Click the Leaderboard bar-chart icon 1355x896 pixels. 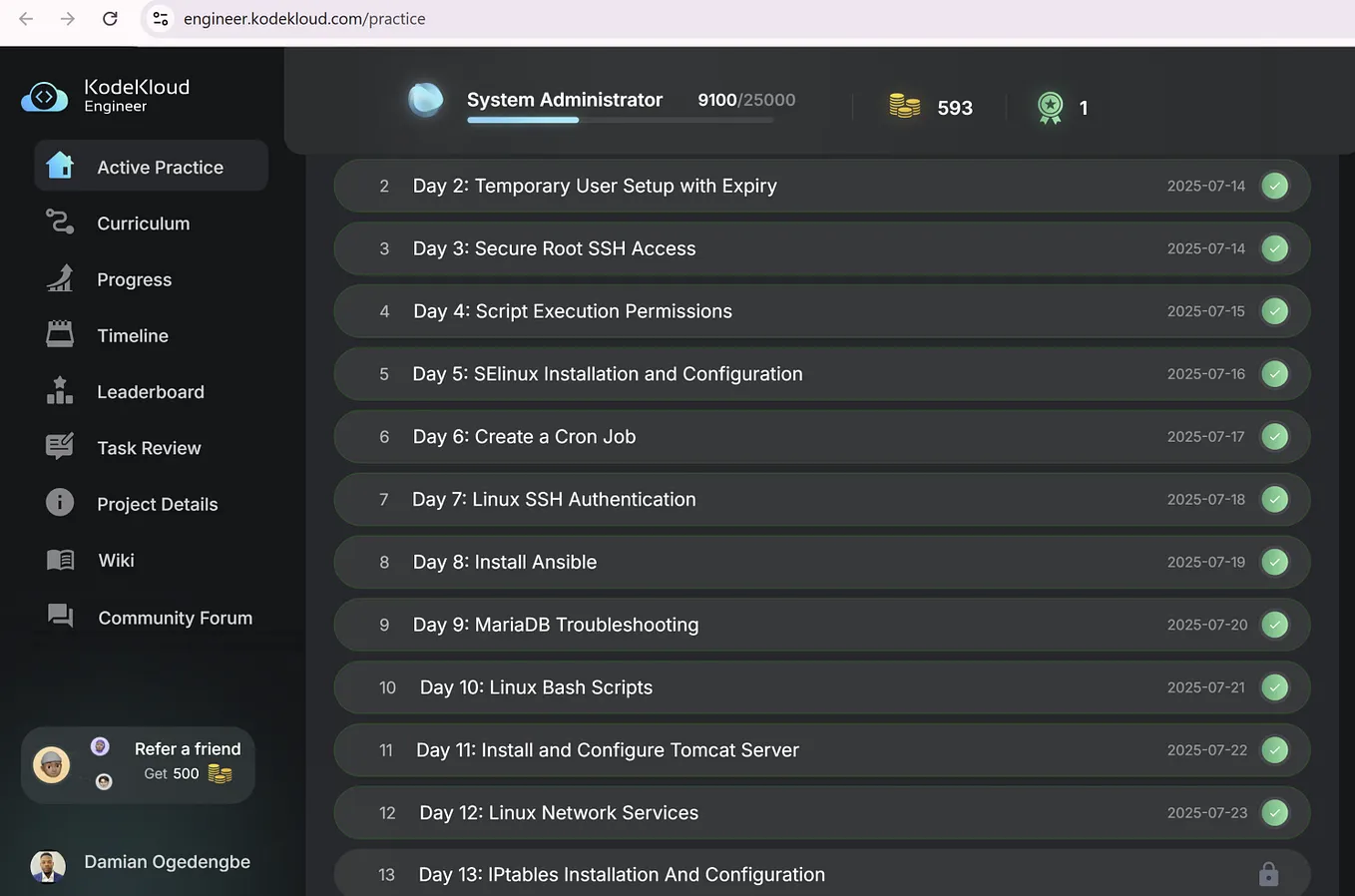point(60,391)
